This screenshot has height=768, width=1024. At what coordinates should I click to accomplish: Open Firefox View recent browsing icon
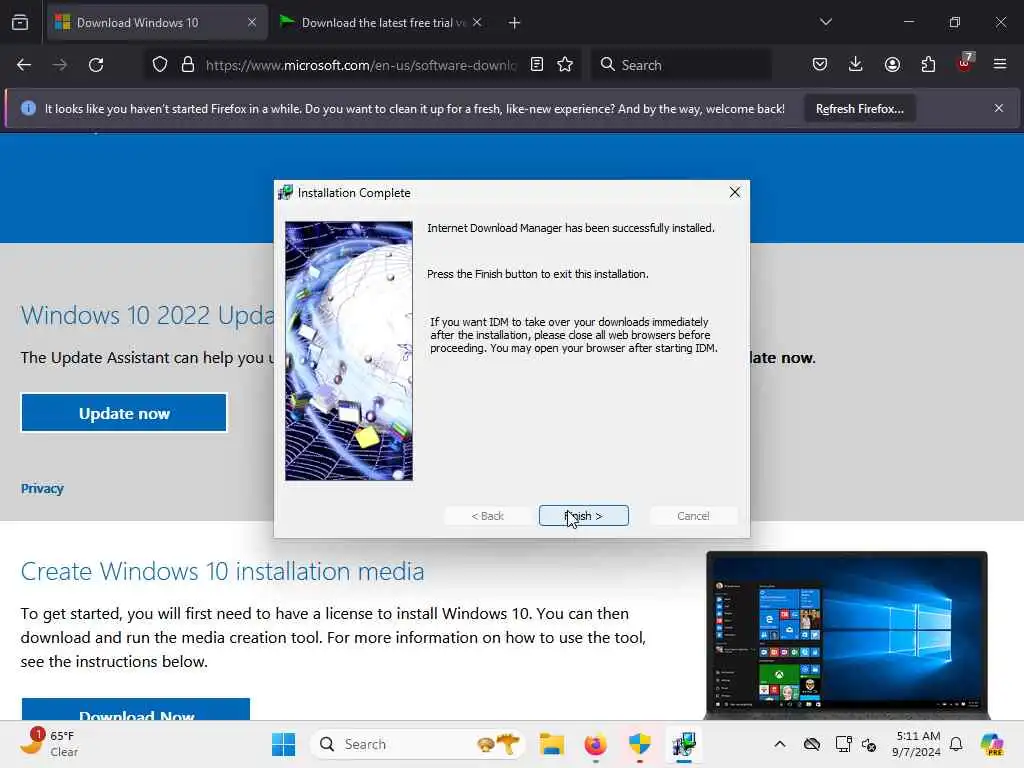pos(20,22)
